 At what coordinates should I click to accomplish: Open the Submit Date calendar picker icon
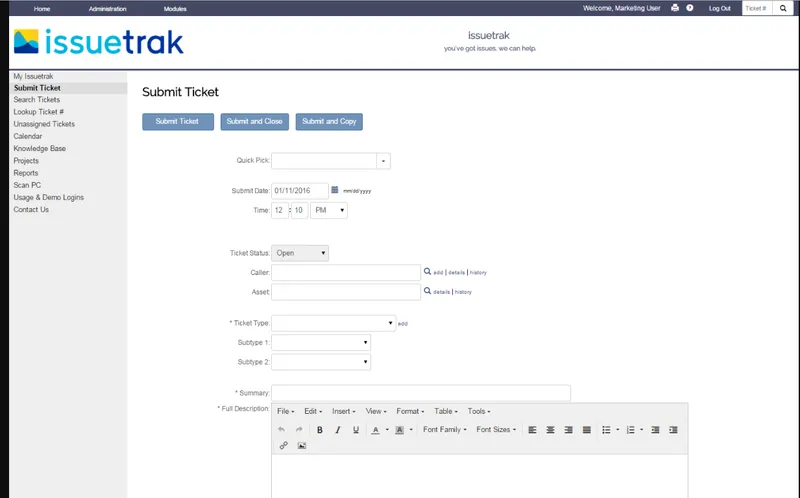click(335, 190)
